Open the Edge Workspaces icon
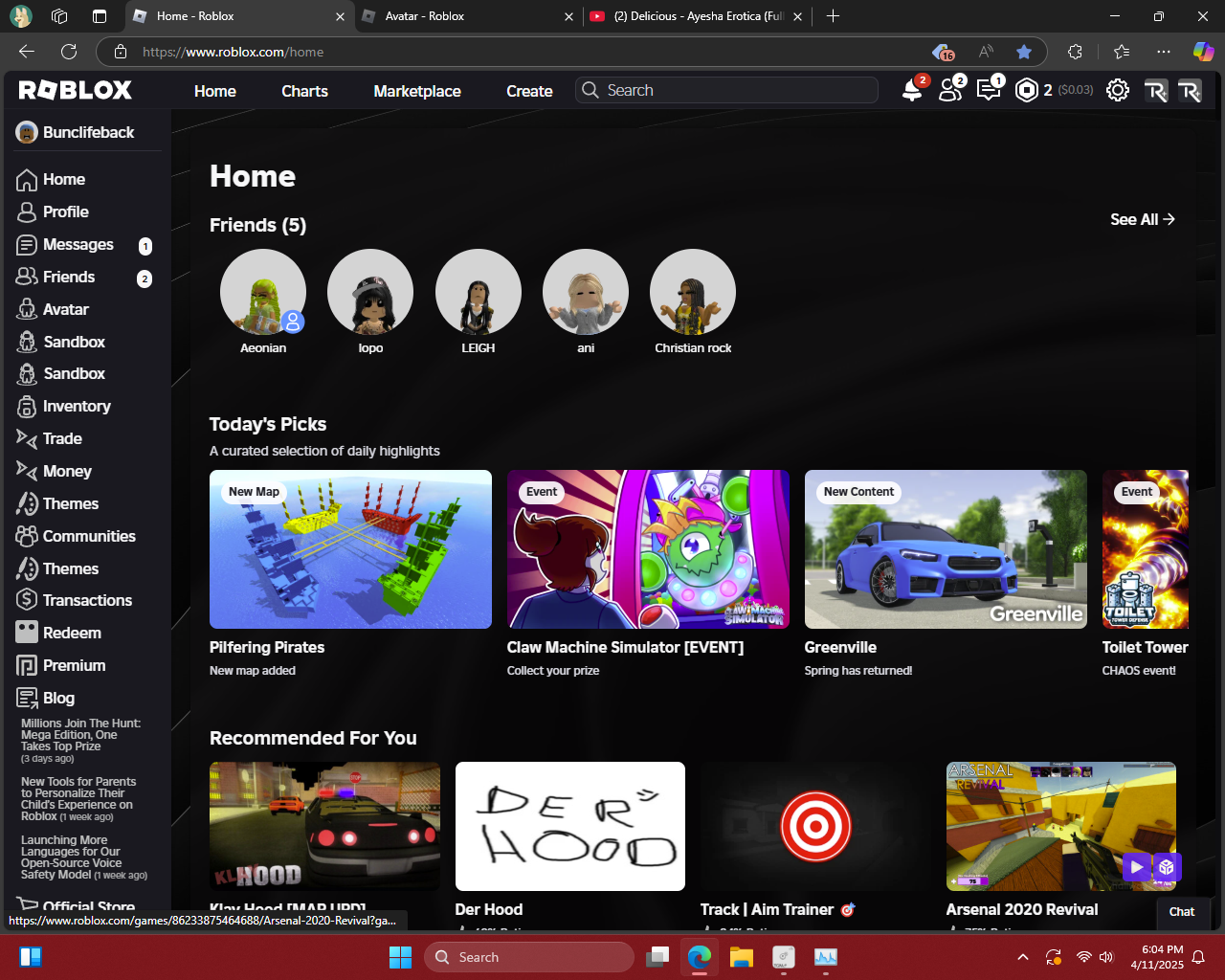 (x=59, y=16)
